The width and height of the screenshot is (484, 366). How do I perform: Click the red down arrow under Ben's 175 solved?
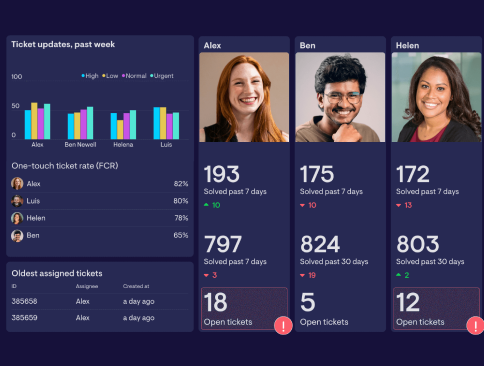(x=302, y=205)
